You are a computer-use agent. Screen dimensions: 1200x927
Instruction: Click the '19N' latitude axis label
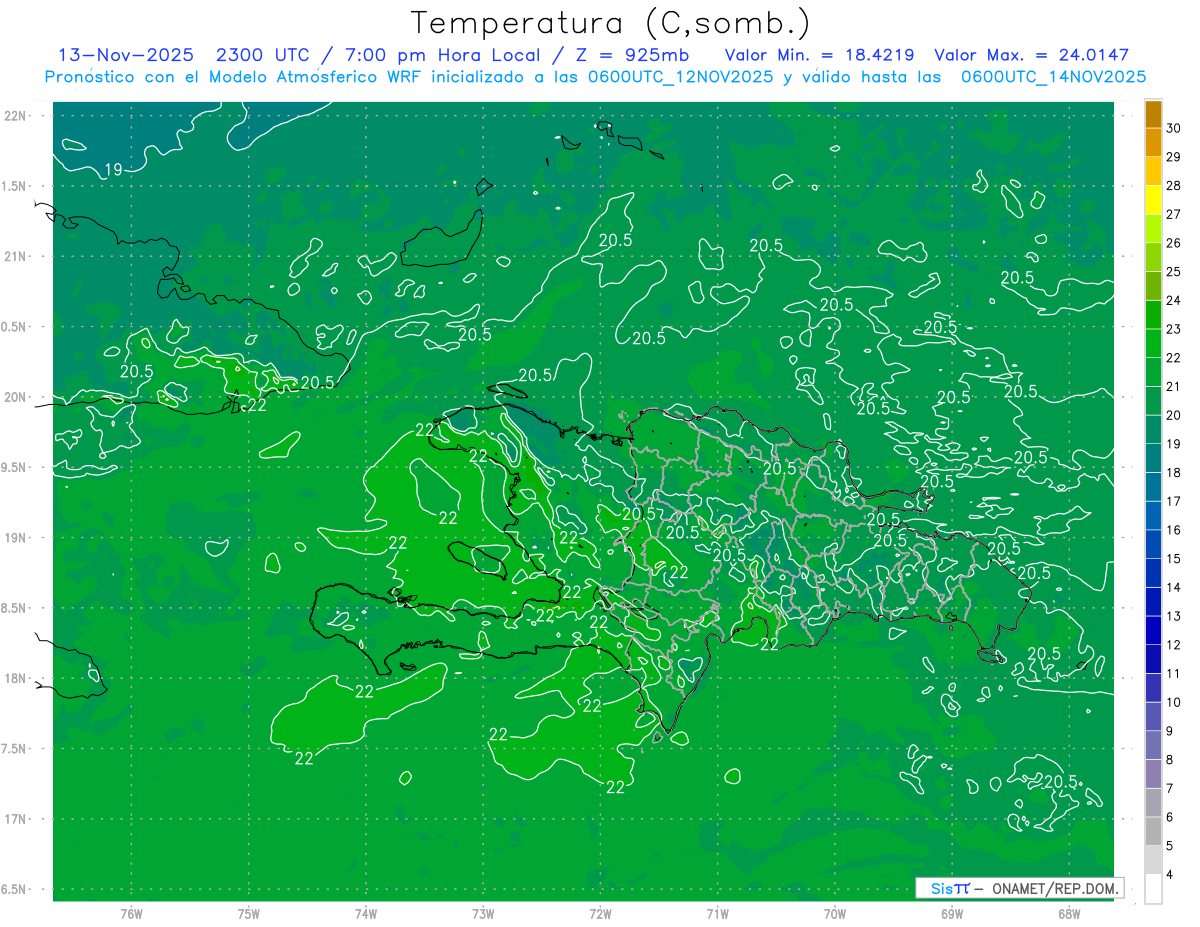coord(16,538)
